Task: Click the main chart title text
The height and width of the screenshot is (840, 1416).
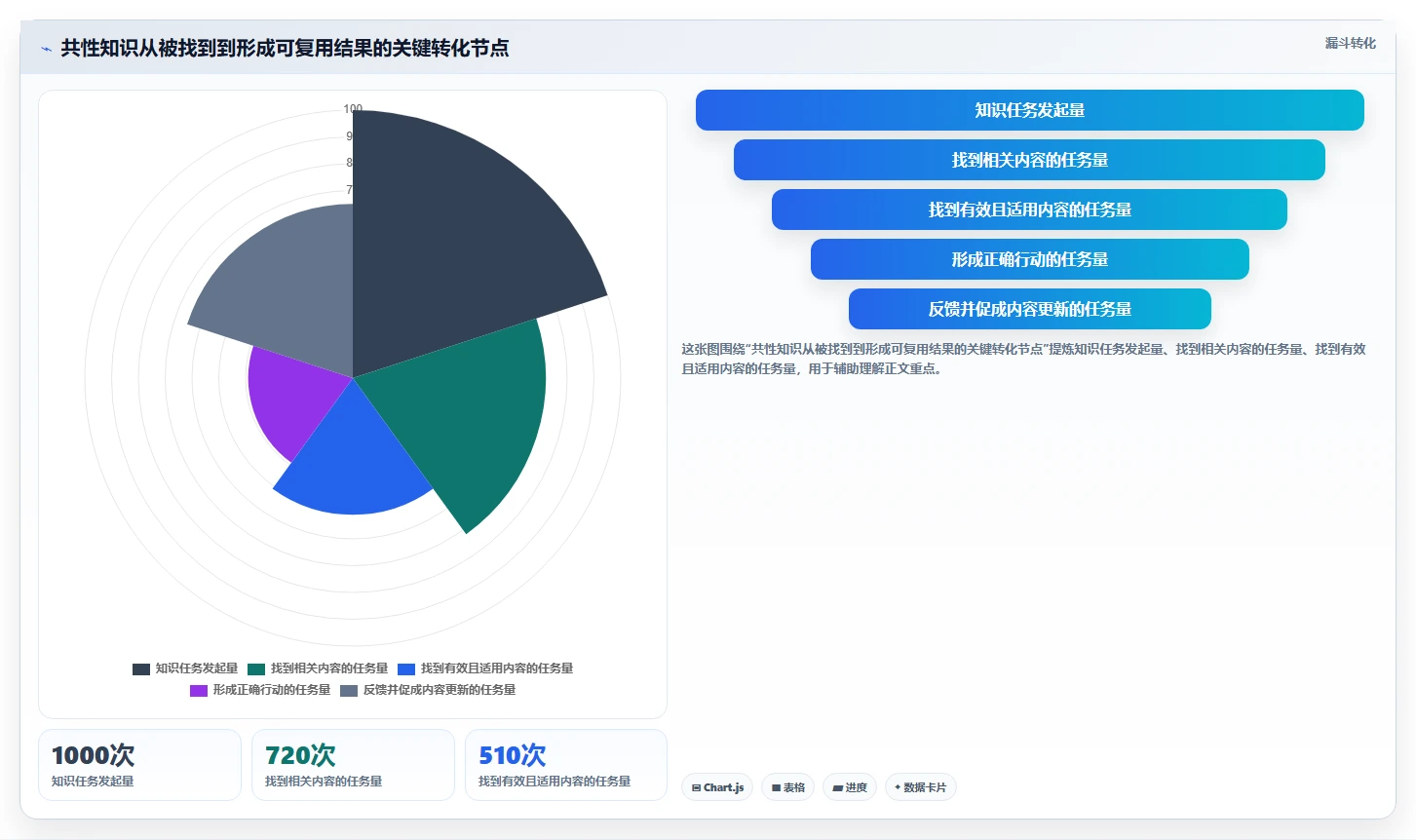Action: [x=285, y=48]
